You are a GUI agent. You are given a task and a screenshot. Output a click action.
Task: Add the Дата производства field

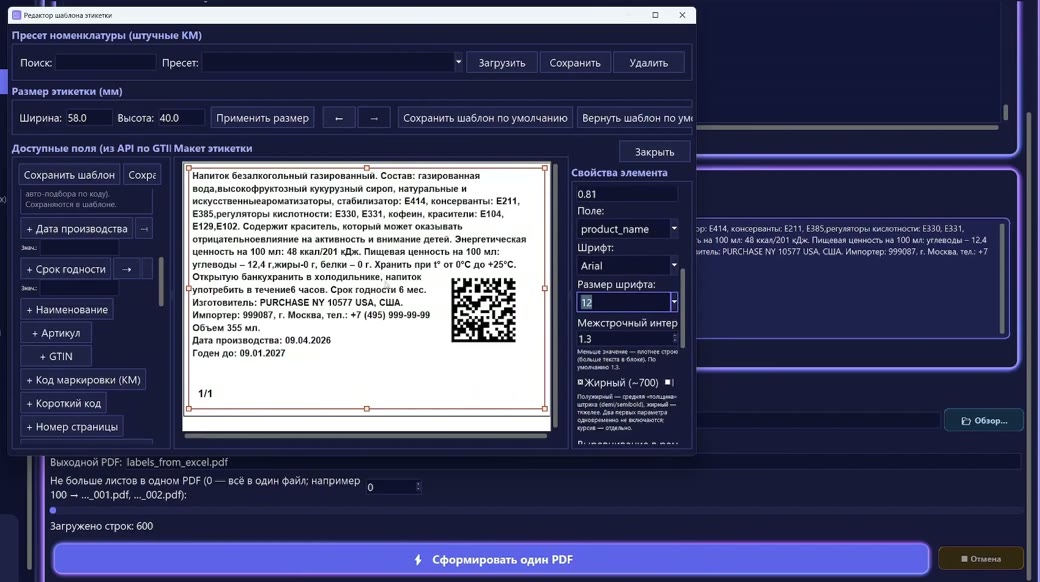(x=76, y=228)
